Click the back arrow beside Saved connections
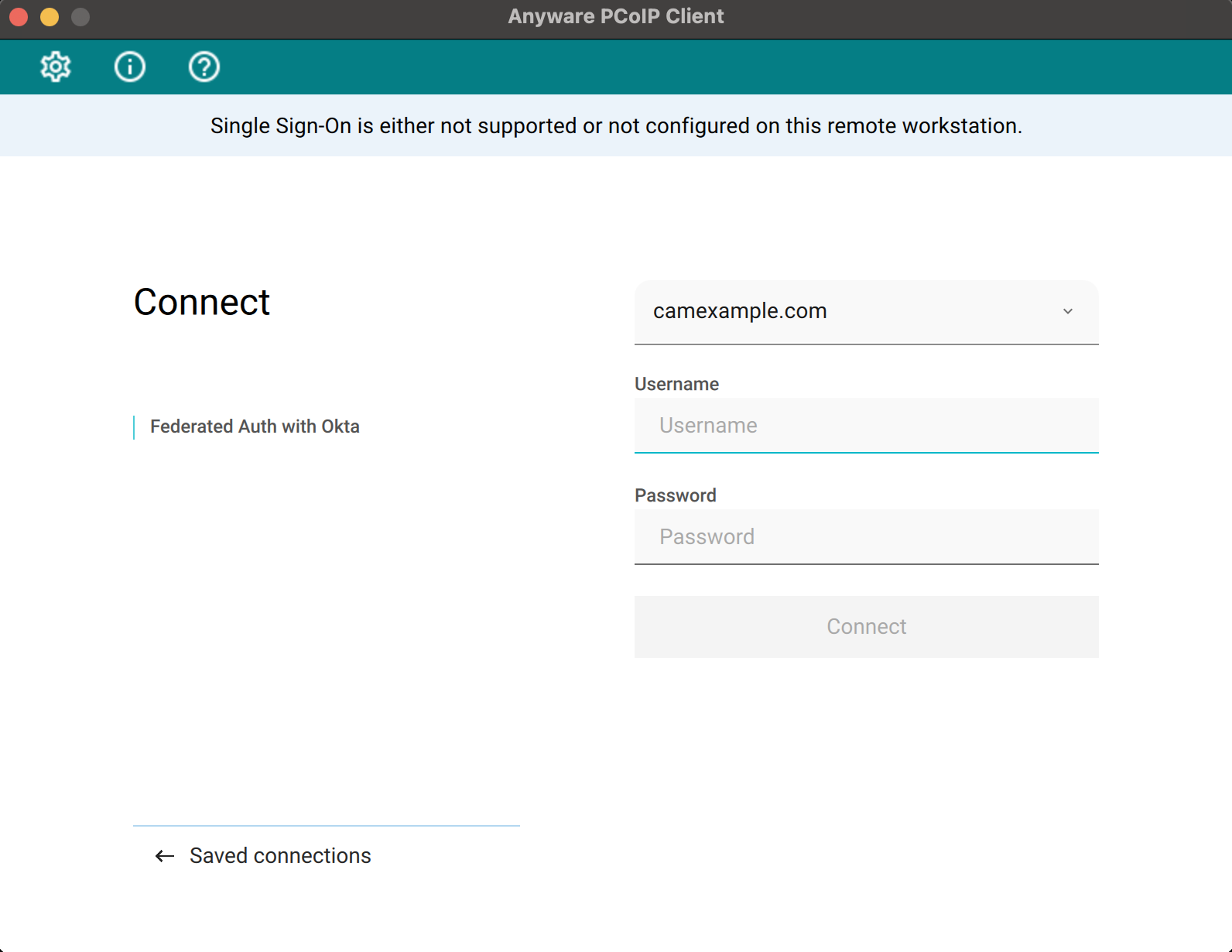1232x952 pixels. coord(165,856)
